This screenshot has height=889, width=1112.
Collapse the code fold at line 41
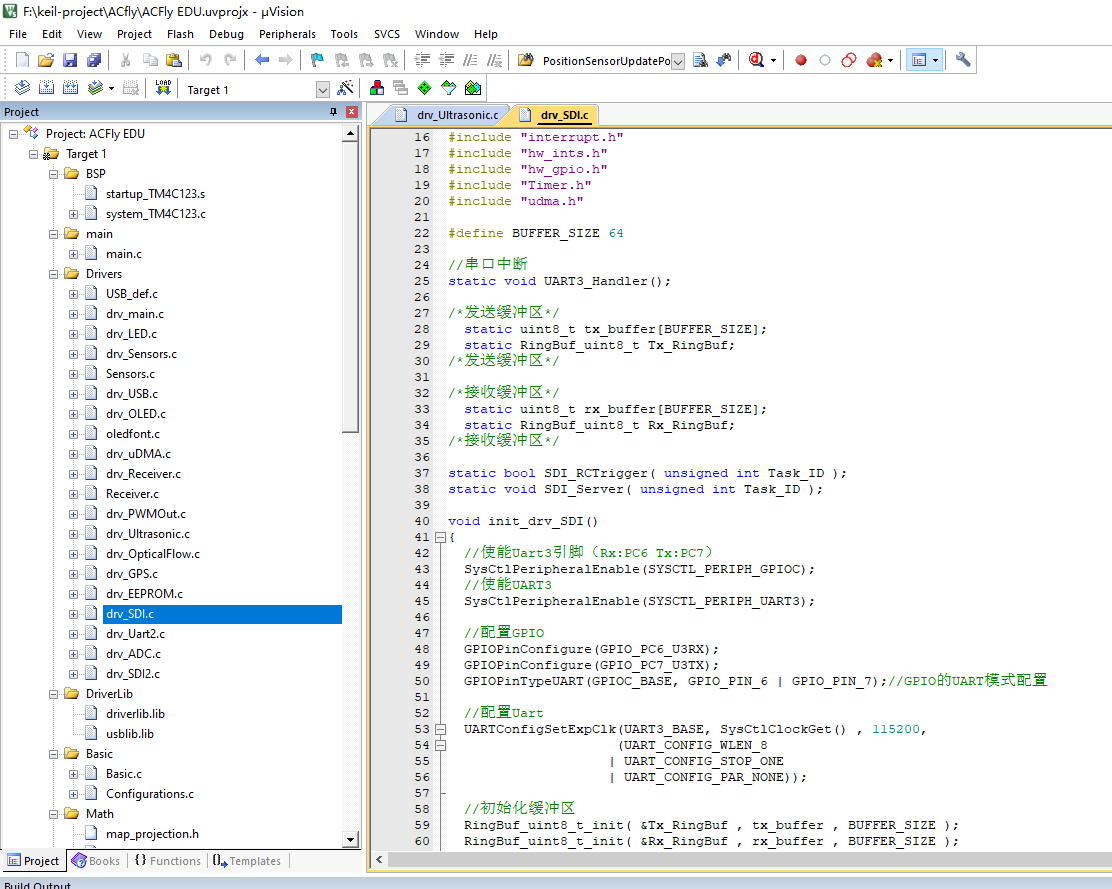pos(440,537)
